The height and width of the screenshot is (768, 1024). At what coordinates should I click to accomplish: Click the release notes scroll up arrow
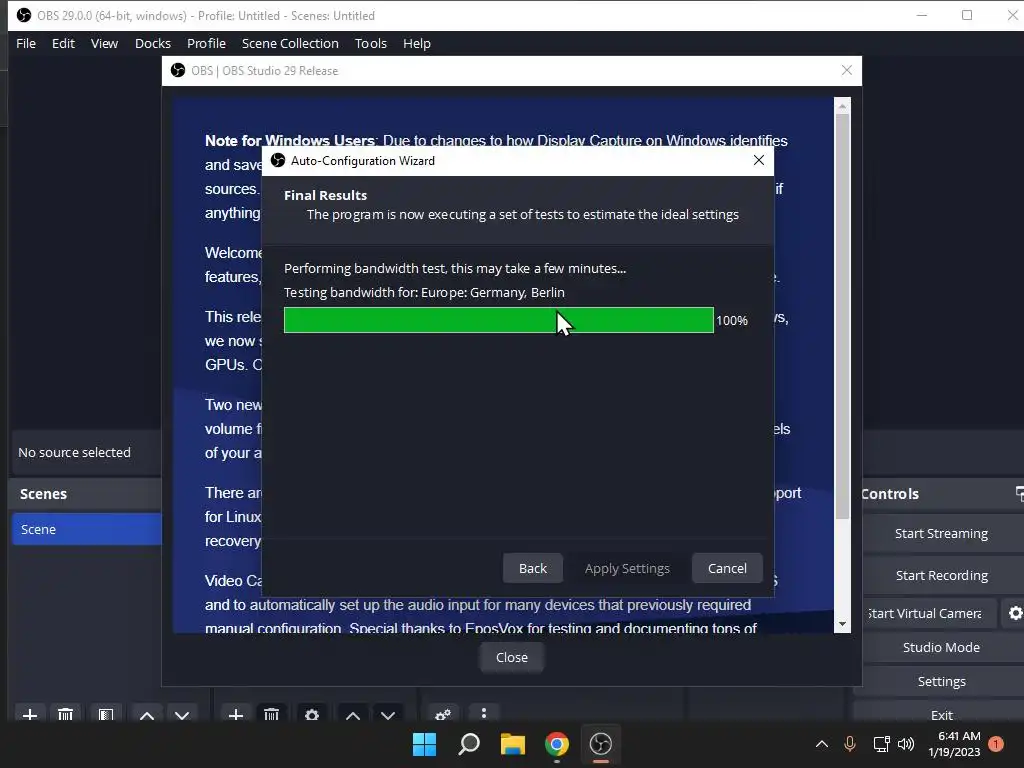pyautogui.click(x=842, y=106)
